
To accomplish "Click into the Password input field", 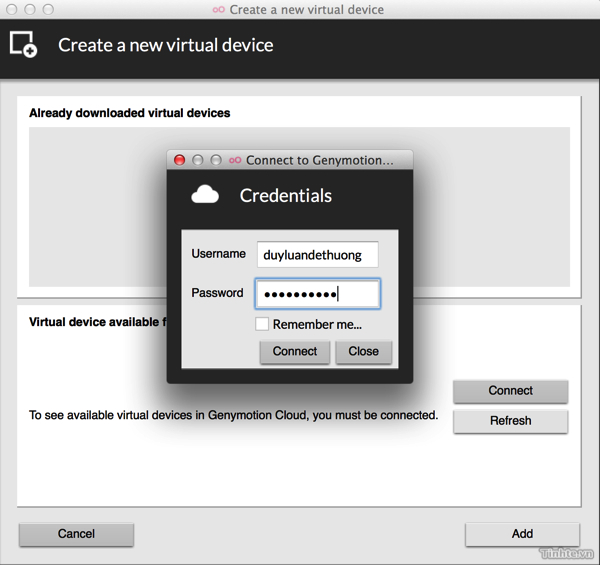I will pos(318,294).
